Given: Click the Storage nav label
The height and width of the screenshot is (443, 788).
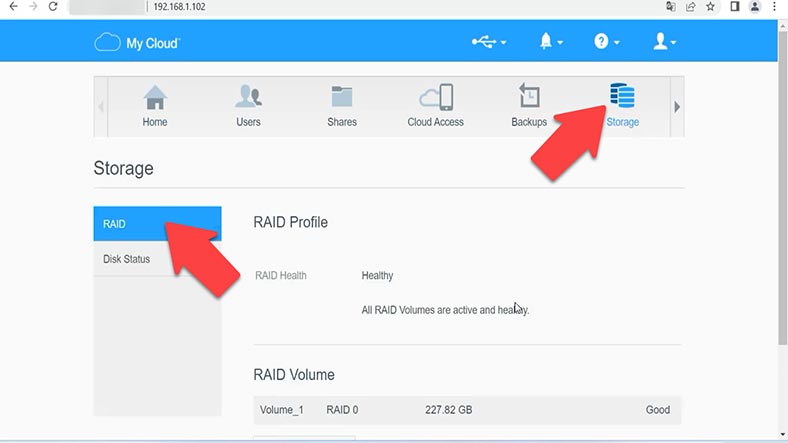Looking at the screenshot, I should click(623, 122).
